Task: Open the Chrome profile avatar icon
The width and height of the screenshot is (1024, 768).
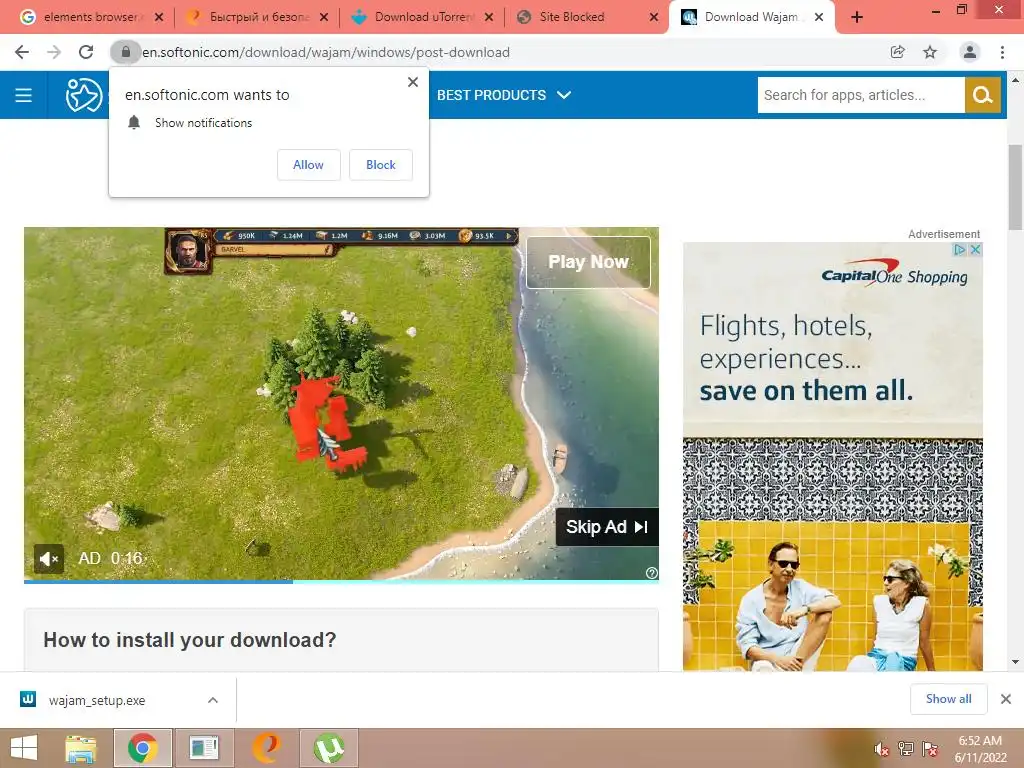Action: tap(970, 52)
